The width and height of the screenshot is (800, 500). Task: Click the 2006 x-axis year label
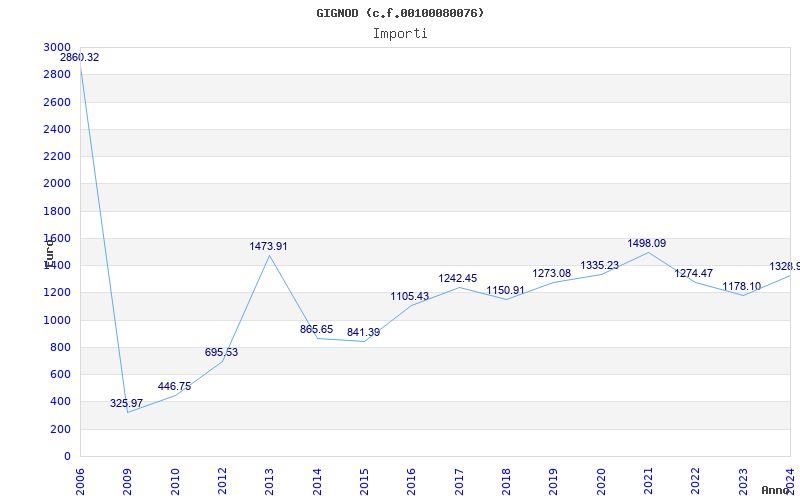click(x=80, y=482)
